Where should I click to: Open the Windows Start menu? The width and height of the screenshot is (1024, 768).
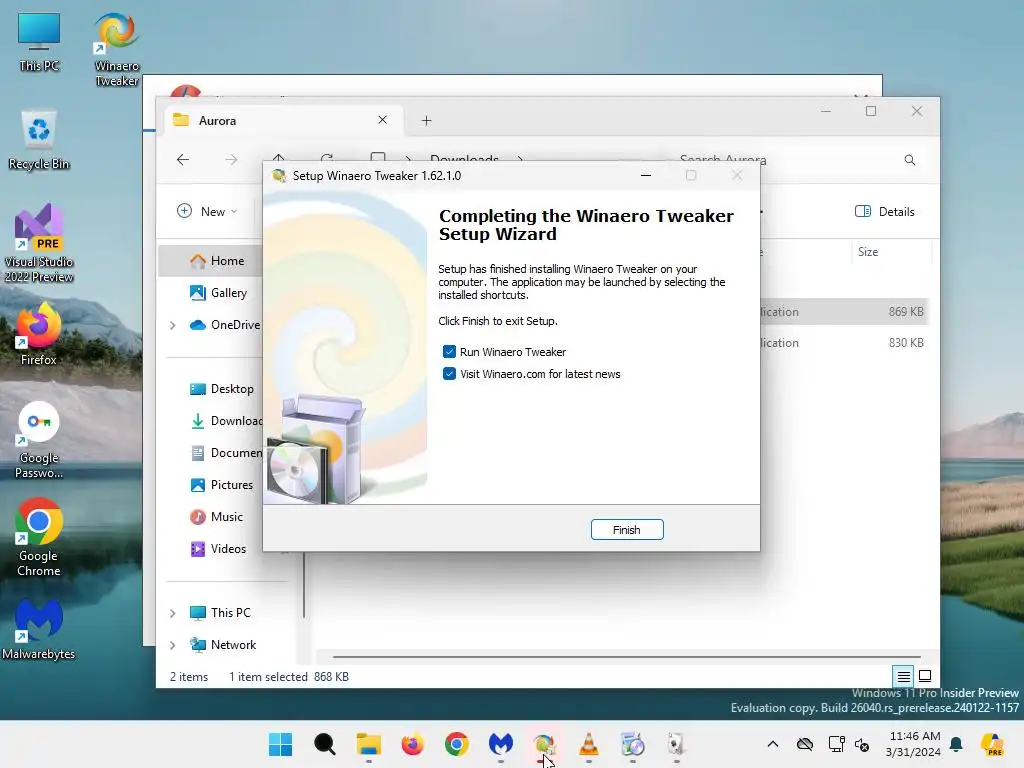(x=281, y=744)
